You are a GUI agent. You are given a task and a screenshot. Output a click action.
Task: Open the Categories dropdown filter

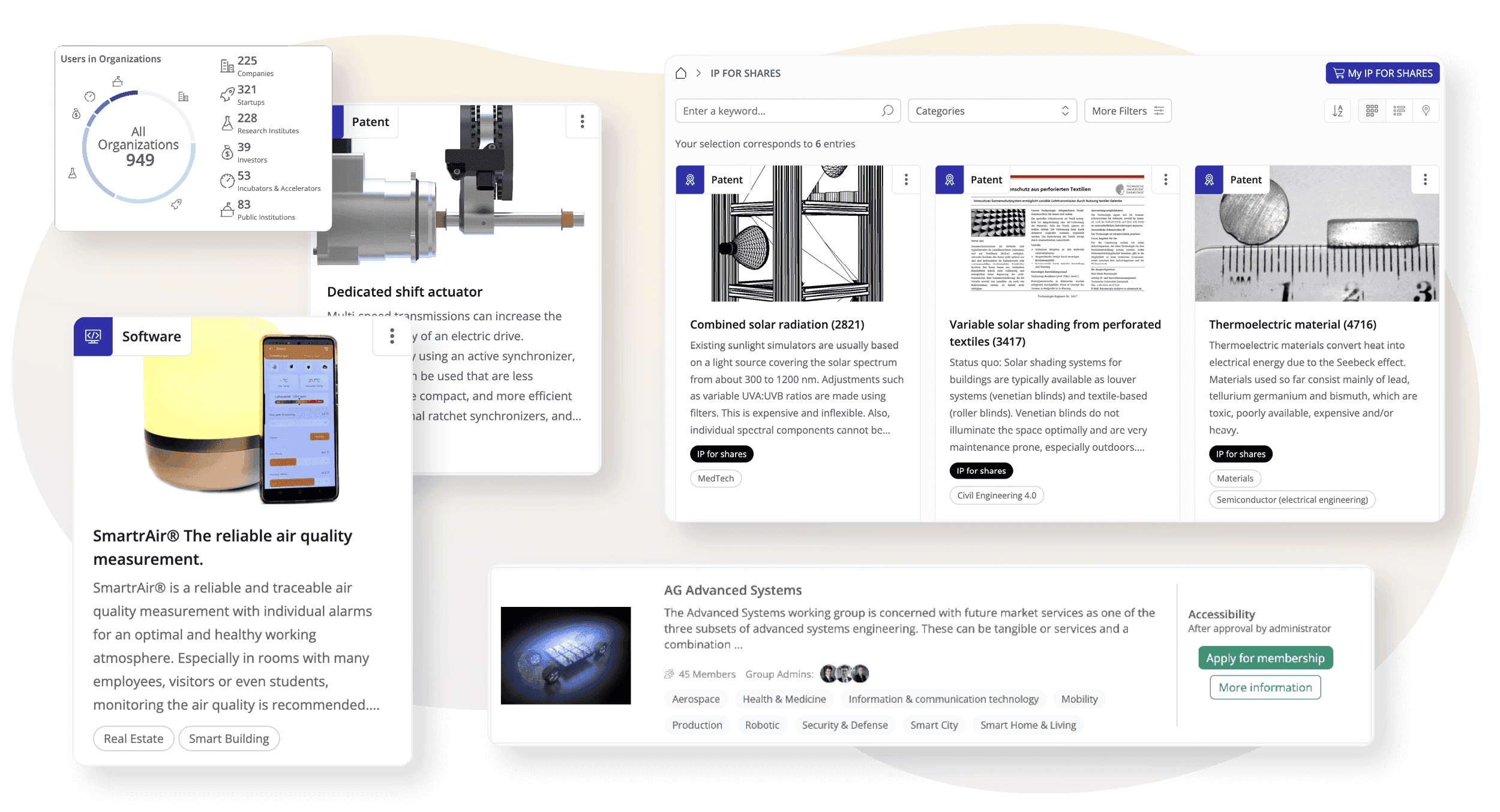pyautogui.click(x=991, y=111)
